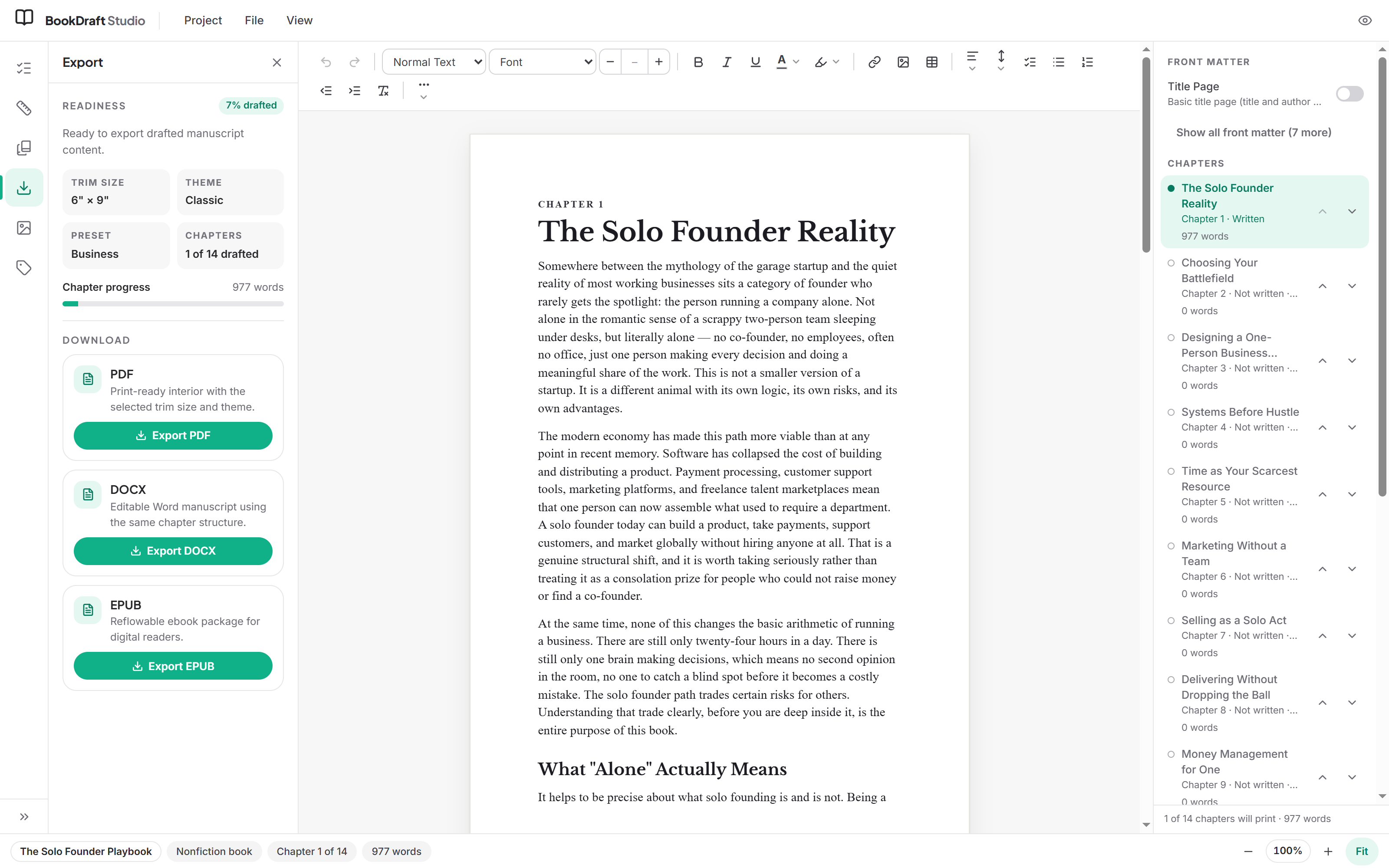Start a bulleted list
The height and width of the screenshot is (868, 1389).
[x=1058, y=62]
